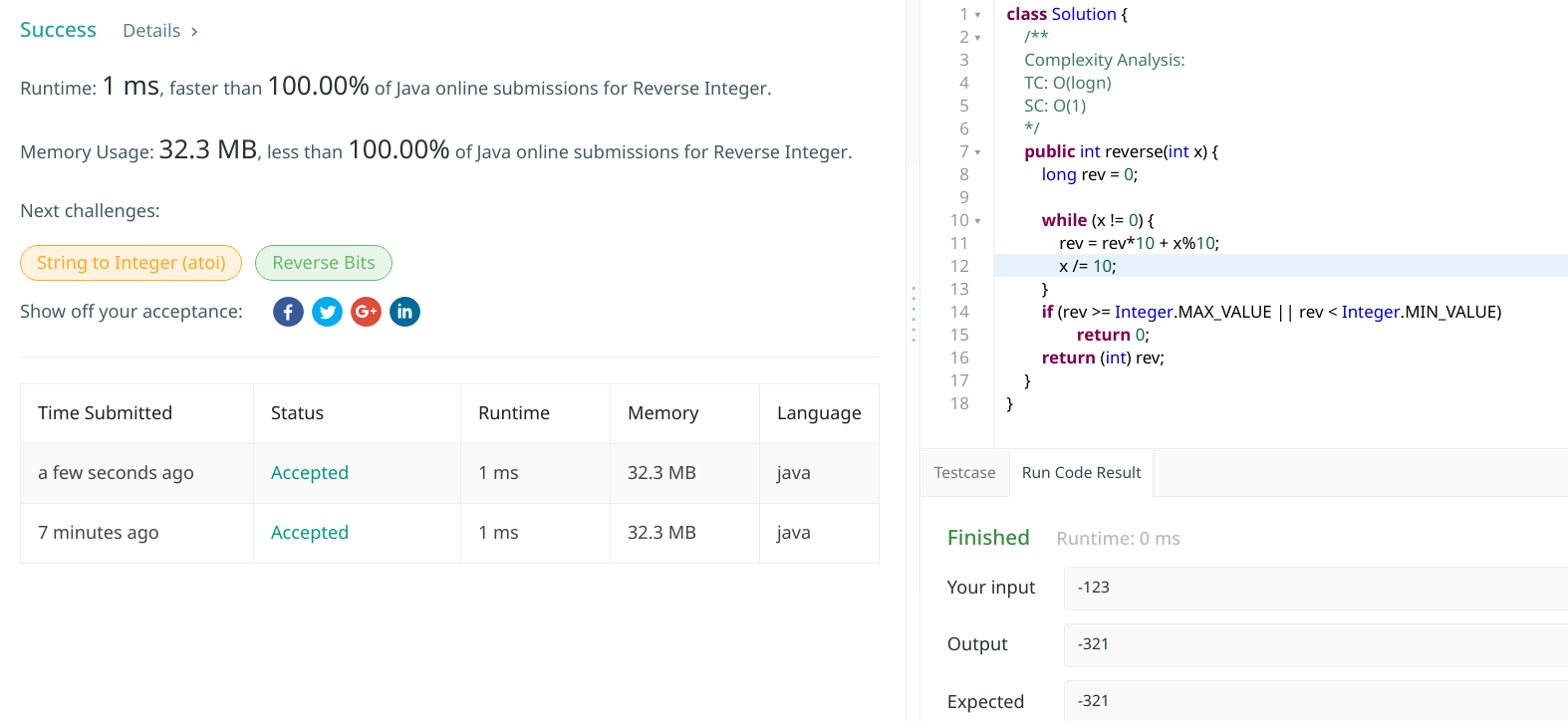The width and height of the screenshot is (1568, 721).
Task: Click the Your input field showing -123
Action: click(x=1316, y=588)
